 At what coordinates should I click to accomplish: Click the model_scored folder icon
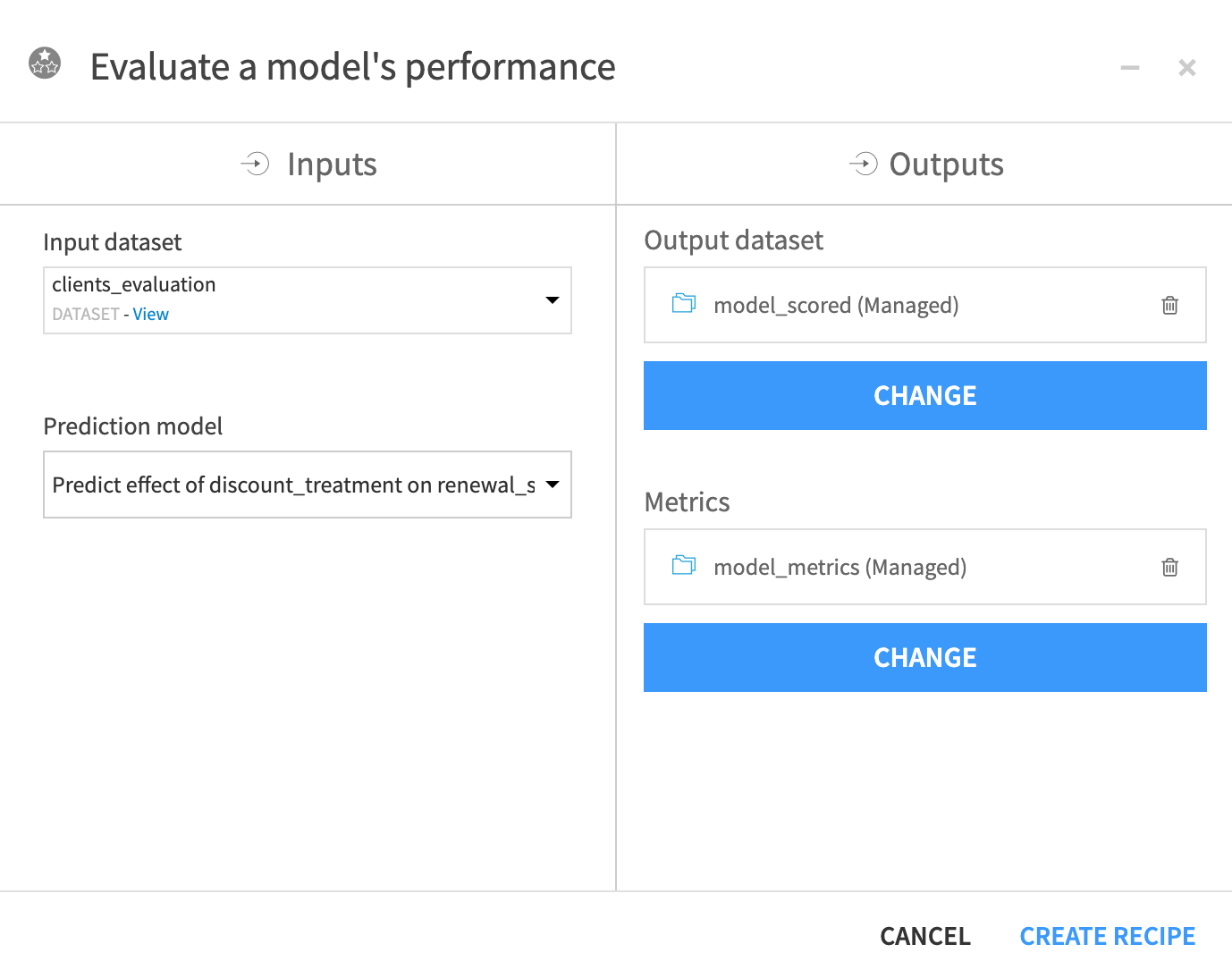pos(684,304)
